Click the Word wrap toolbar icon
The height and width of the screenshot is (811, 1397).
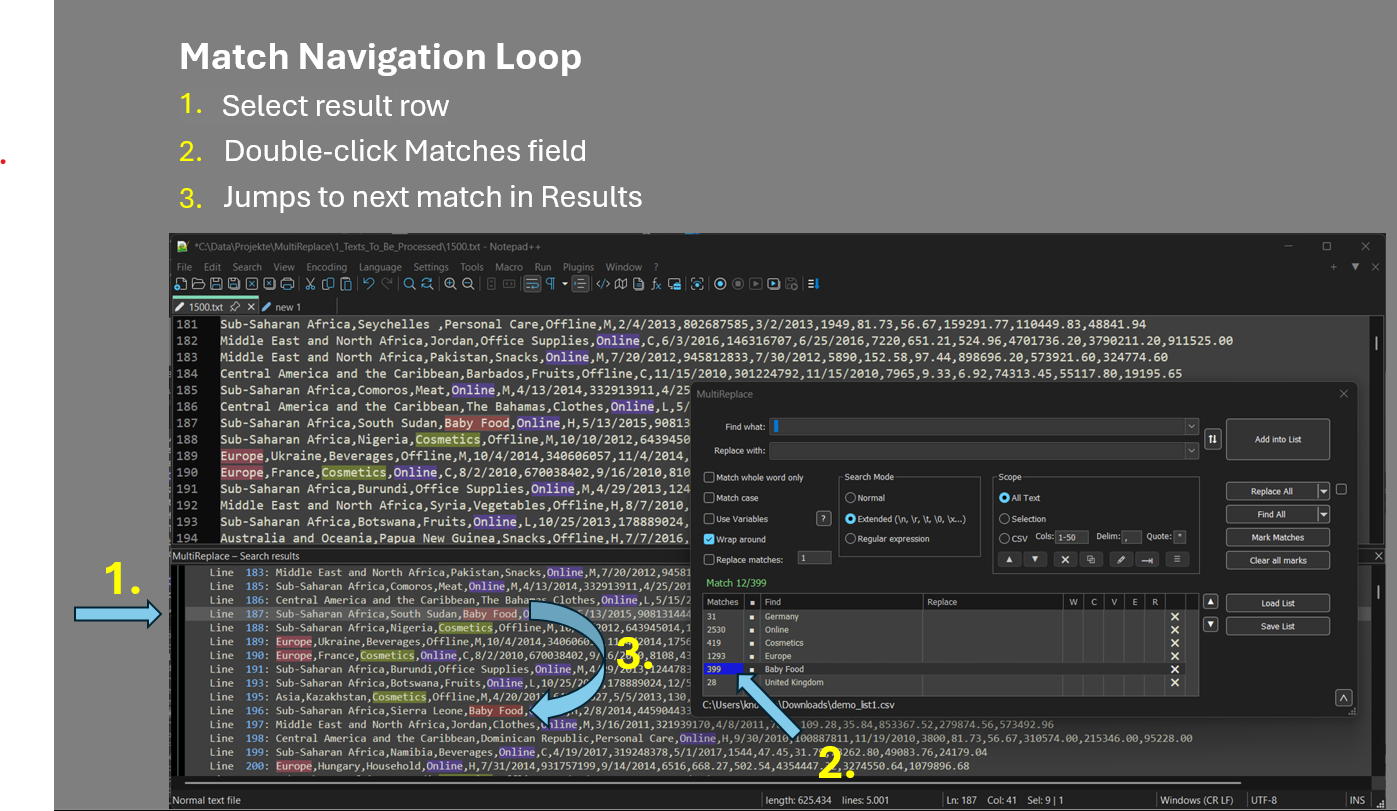[532, 284]
